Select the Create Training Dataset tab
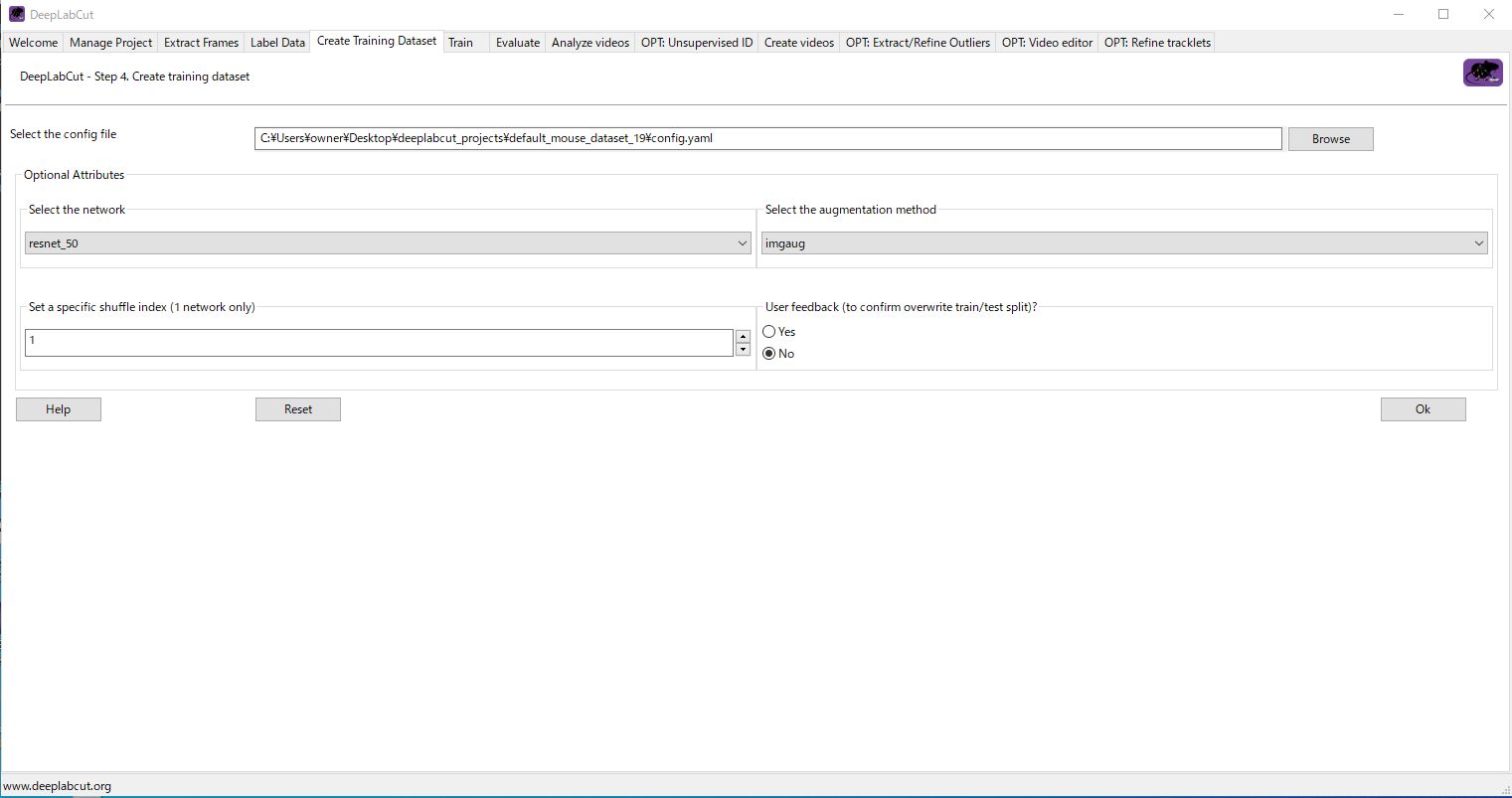1512x798 pixels. tap(377, 41)
